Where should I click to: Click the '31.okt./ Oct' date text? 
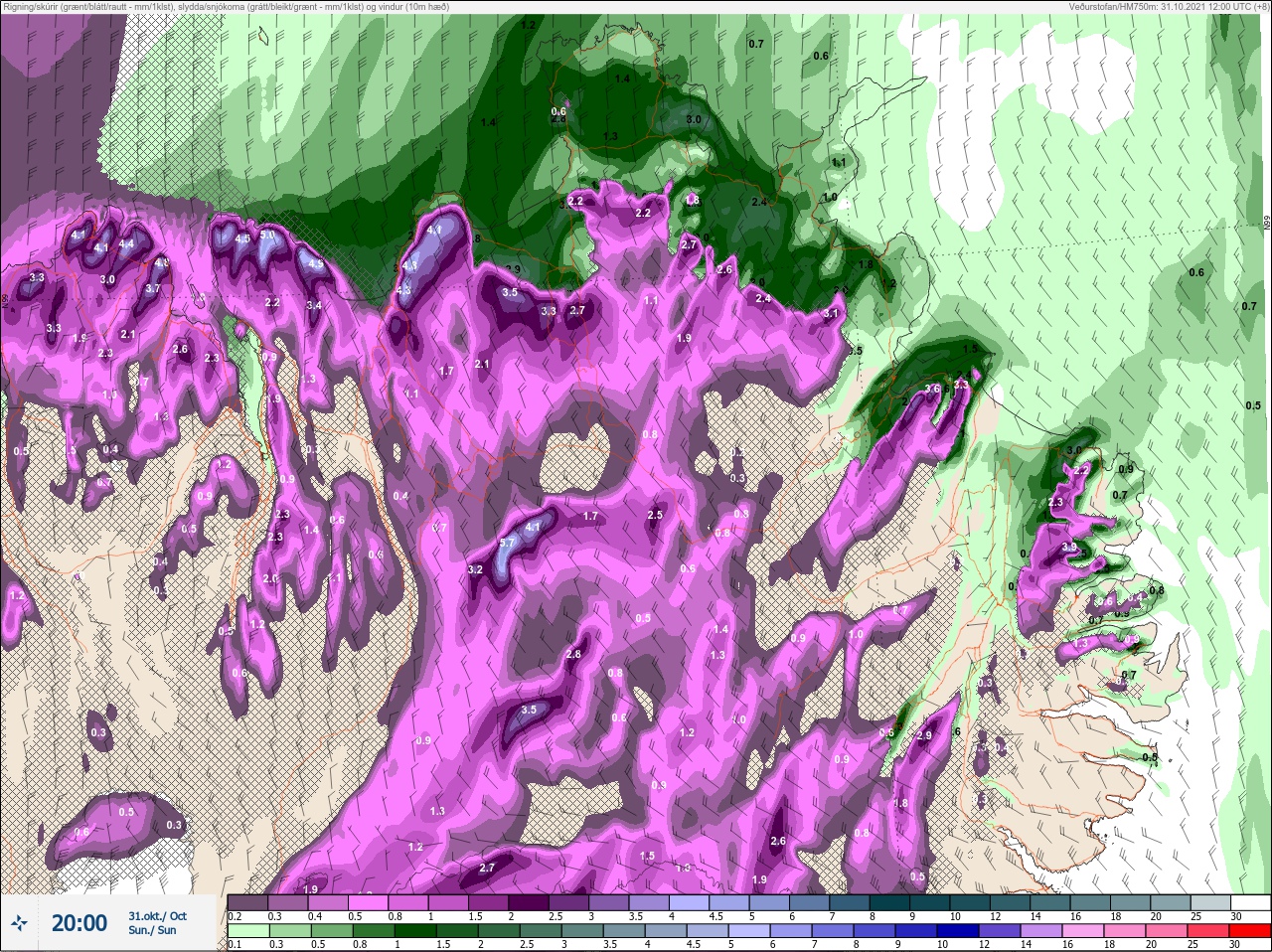157,916
